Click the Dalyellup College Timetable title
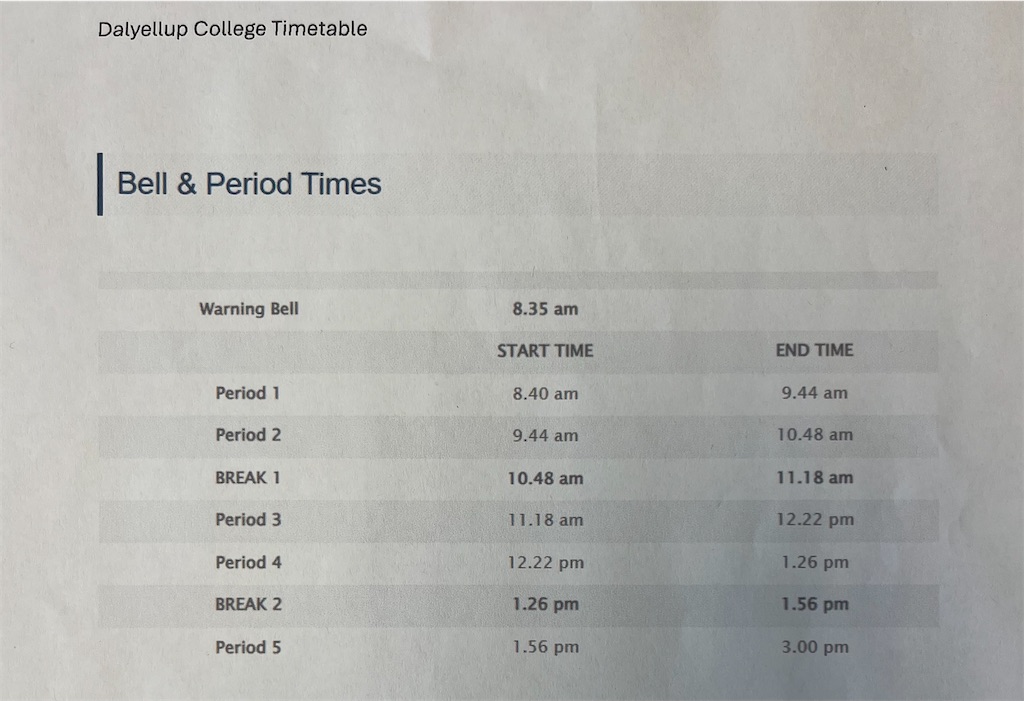The image size is (1024, 701). 232,29
